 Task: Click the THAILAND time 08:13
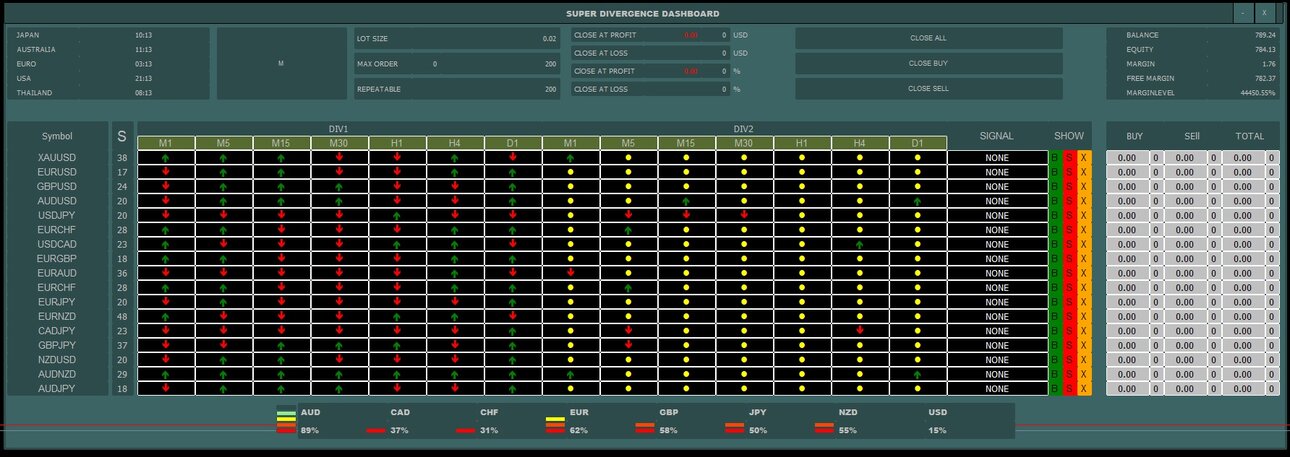(x=143, y=92)
